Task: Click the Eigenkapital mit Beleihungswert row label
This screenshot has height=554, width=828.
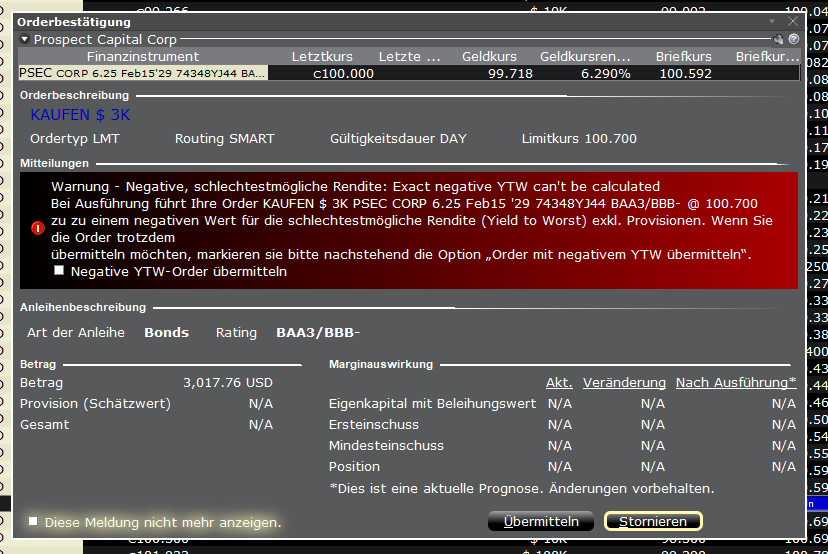Action: click(x=432, y=404)
